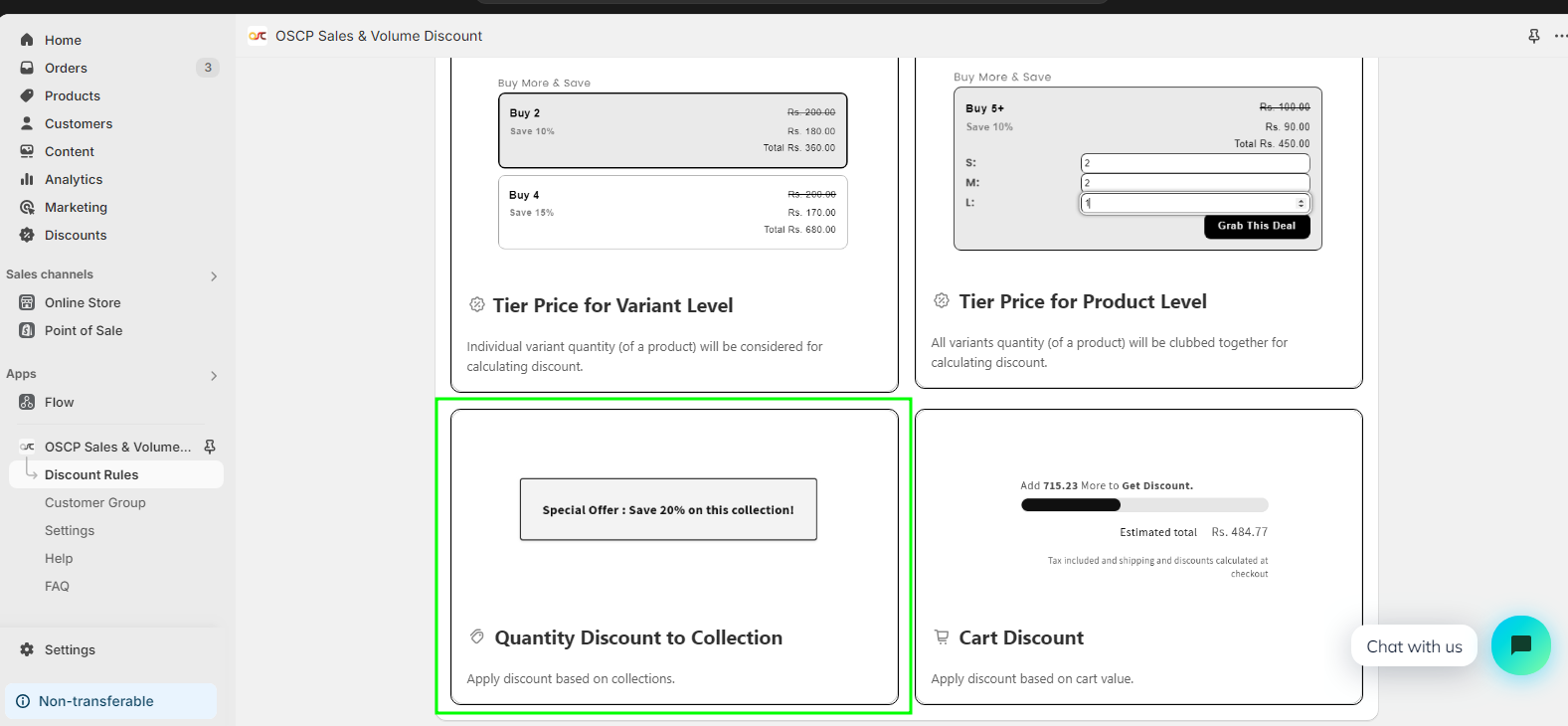
Task: Select the Buy 4 Save 15% tier
Action: [672, 212]
